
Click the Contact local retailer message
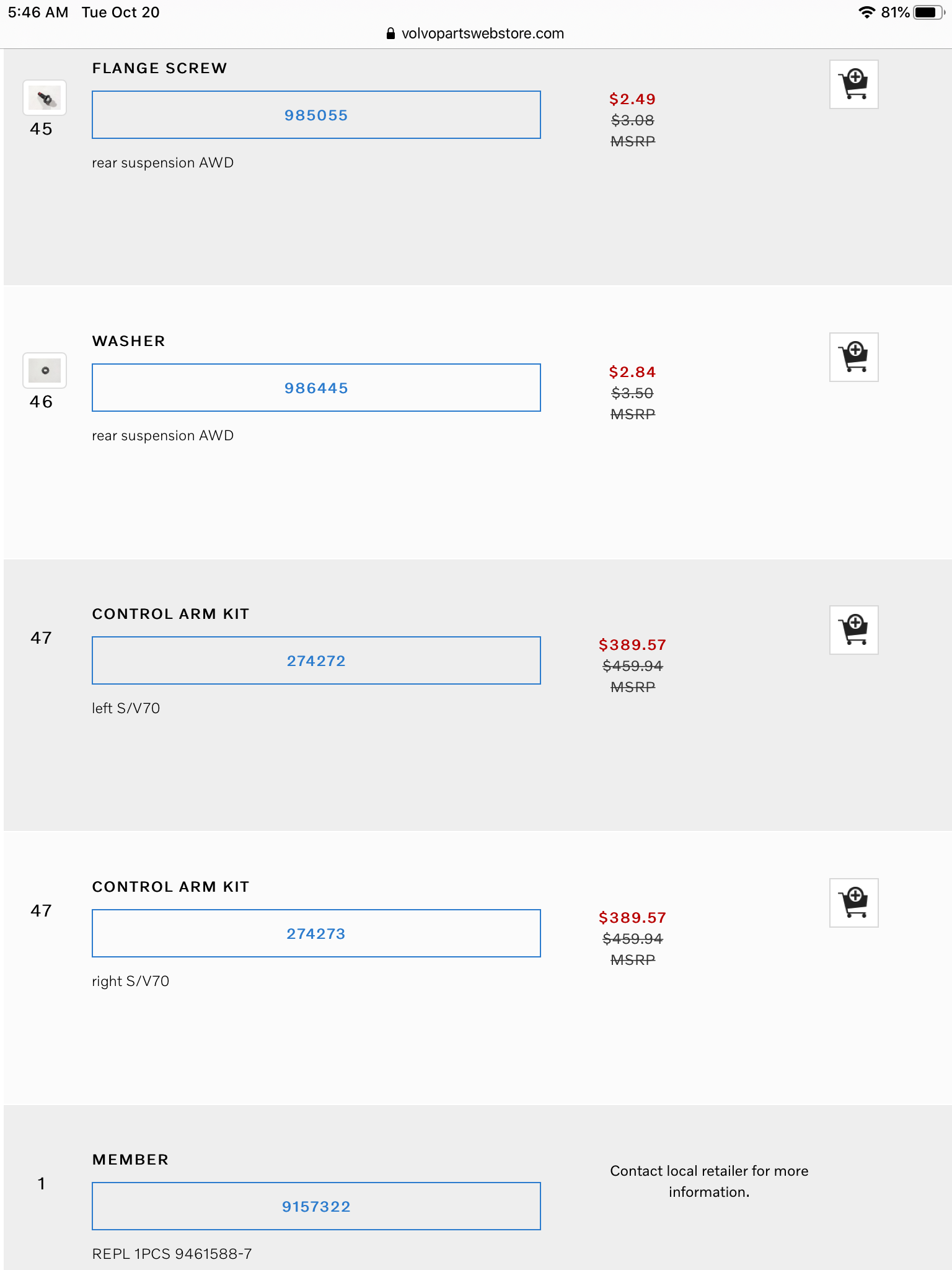tap(709, 1181)
